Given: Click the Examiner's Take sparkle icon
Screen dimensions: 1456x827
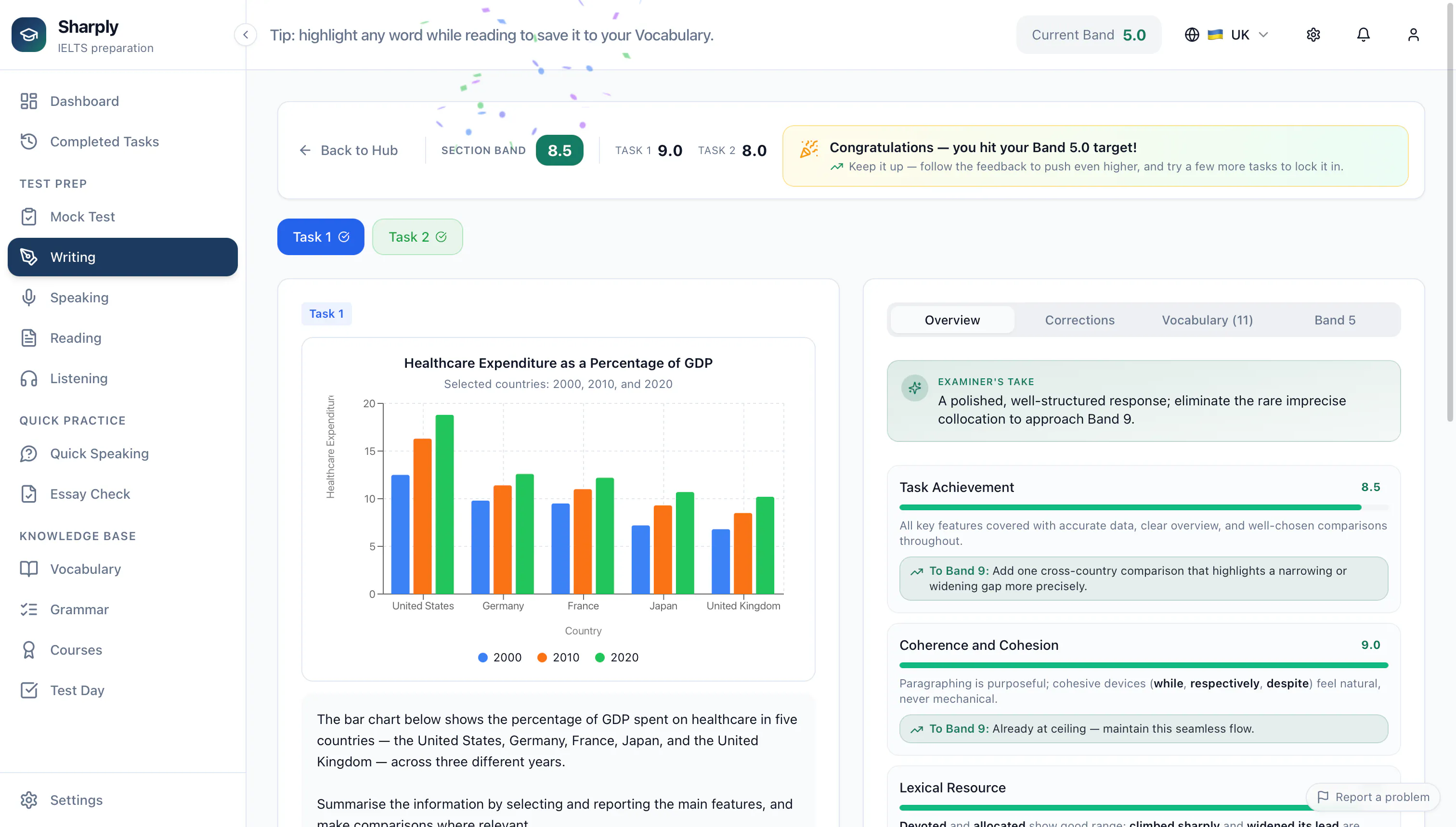Looking at the screenshot, I should (x=915, y=388).
